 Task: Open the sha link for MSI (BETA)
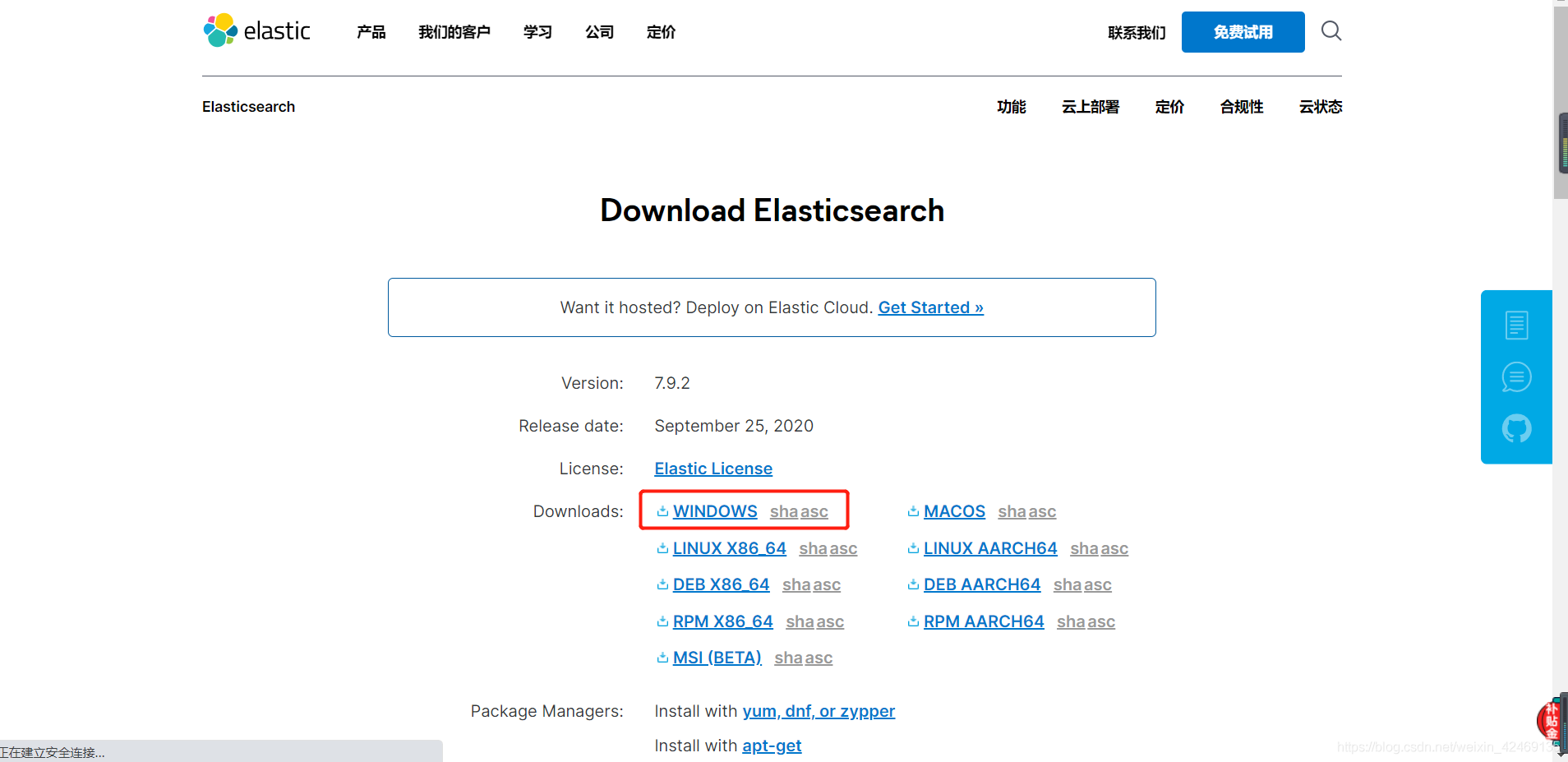click(789, 658)
